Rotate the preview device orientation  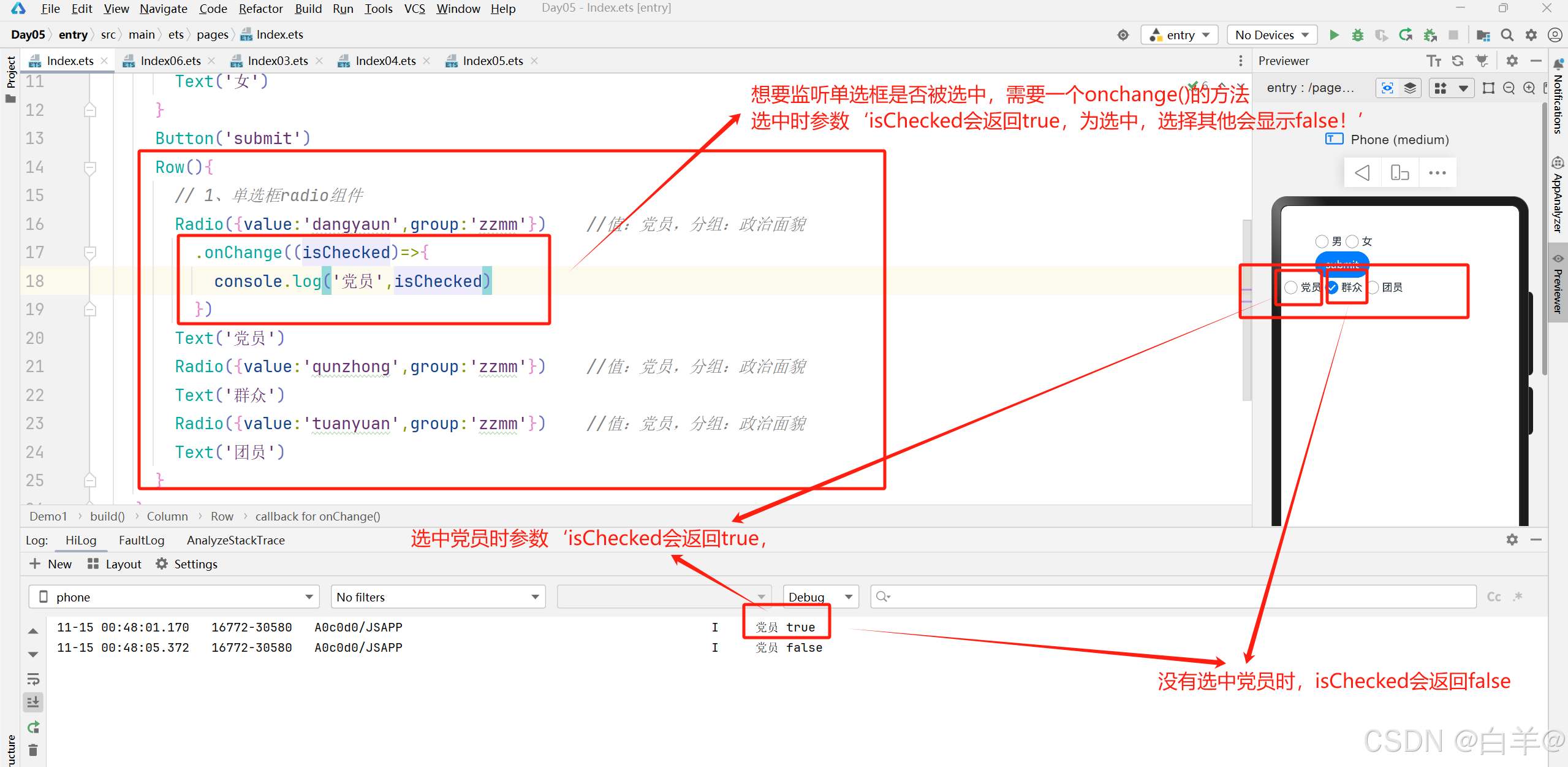(1400, 172)
